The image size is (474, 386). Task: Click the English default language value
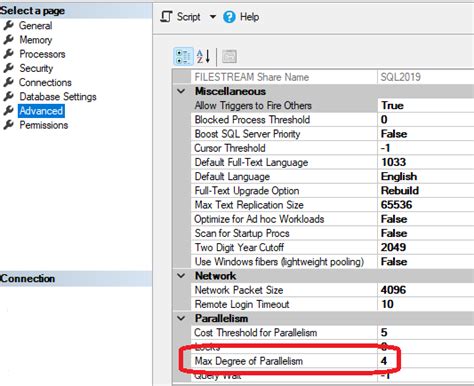[x=399, y=176]
